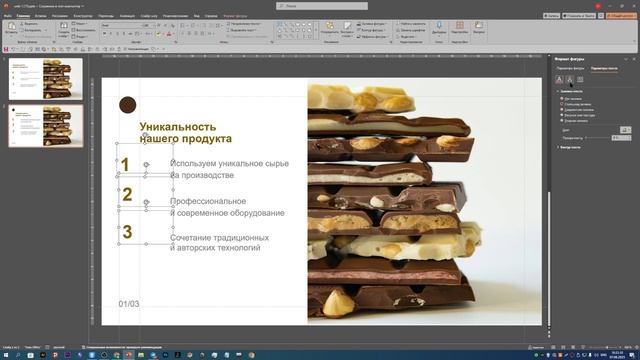Click the Undo icon in Quick Access Toolbar
Viewport: 640px width, 360px height.
coord(13,49)
